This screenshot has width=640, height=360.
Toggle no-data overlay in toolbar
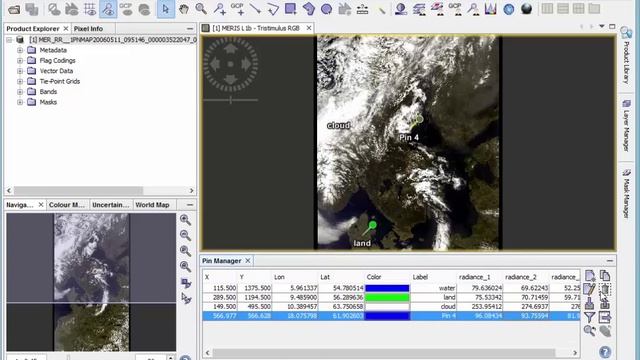(54, 9)
